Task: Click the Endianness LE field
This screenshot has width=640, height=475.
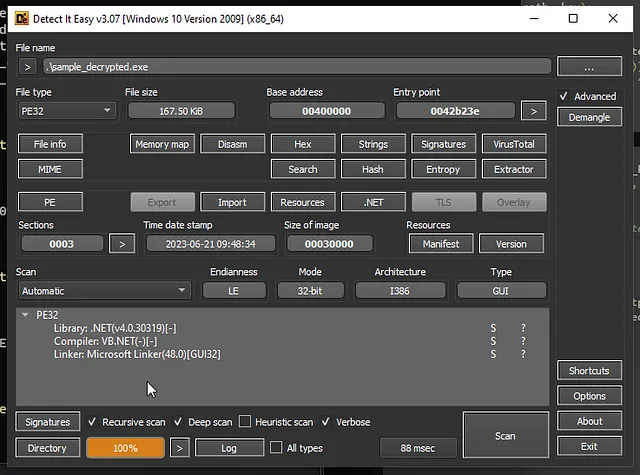Action: (234, 291)
